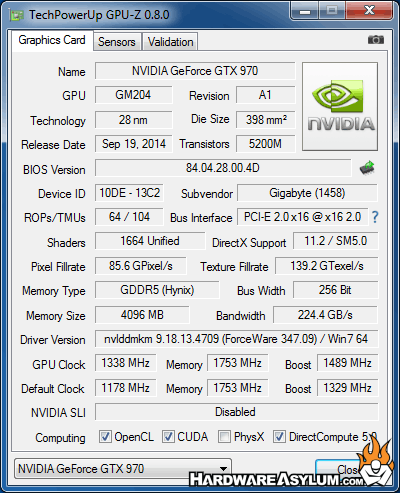
Task: Click the Driver Version label
Action: pyautogui.click(x=53, y=340)
